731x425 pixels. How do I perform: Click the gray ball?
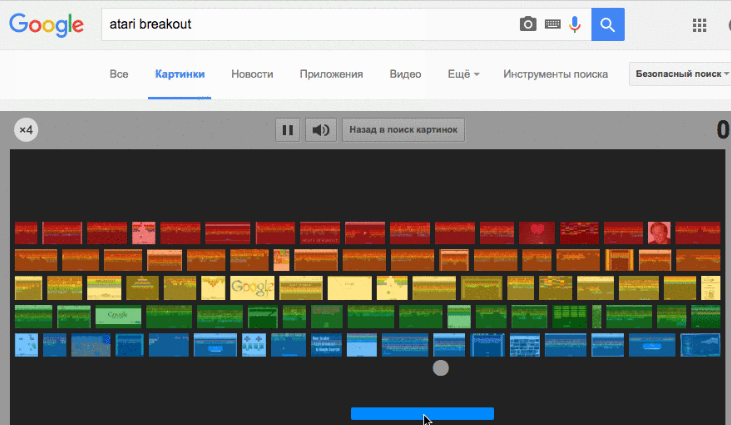pyautogui.click(x=441, y=368)
